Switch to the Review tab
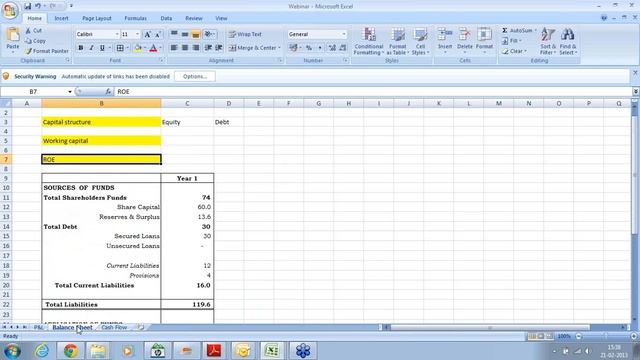The height and width of the screenshot is (360, 640). [194, 18]
